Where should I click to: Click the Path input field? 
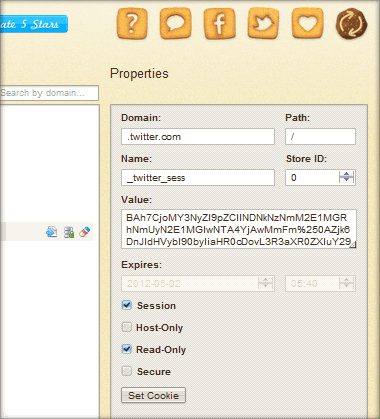[x=320, y=137]
